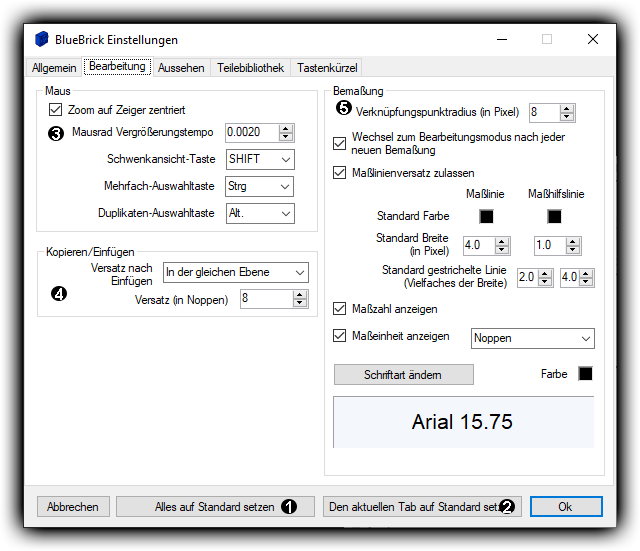Toggle Maßzahl anzeigen checkbox
640x551 pixels.
pyautogui.click(x=340, y=309)
